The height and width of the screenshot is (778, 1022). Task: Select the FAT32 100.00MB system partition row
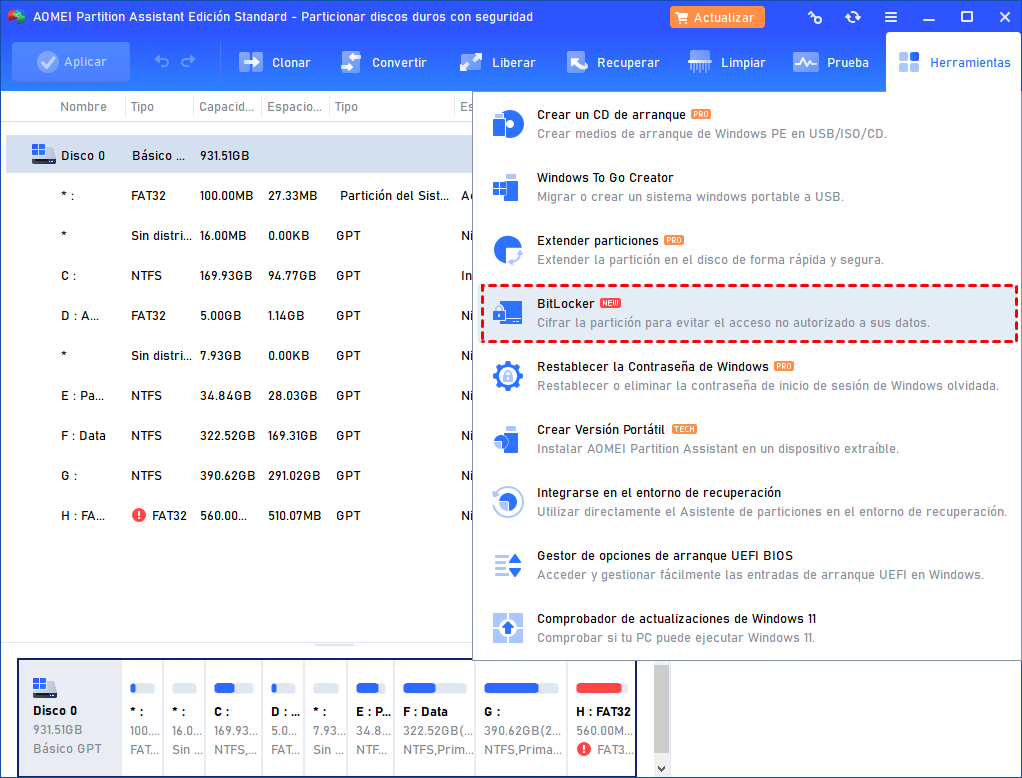point(239,195)
